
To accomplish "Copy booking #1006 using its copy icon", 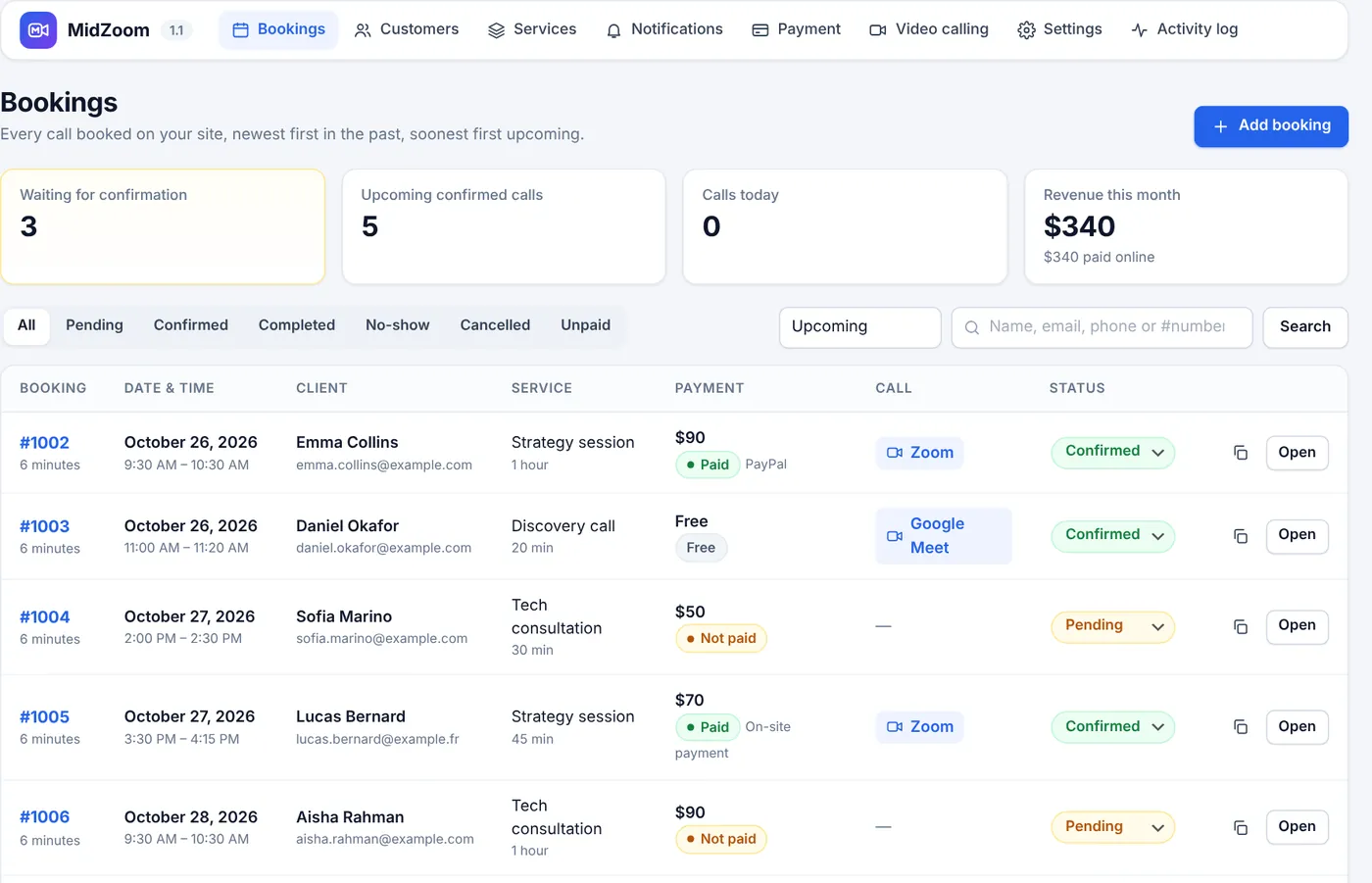I will pyautogui.click(x=1240, y=827).
